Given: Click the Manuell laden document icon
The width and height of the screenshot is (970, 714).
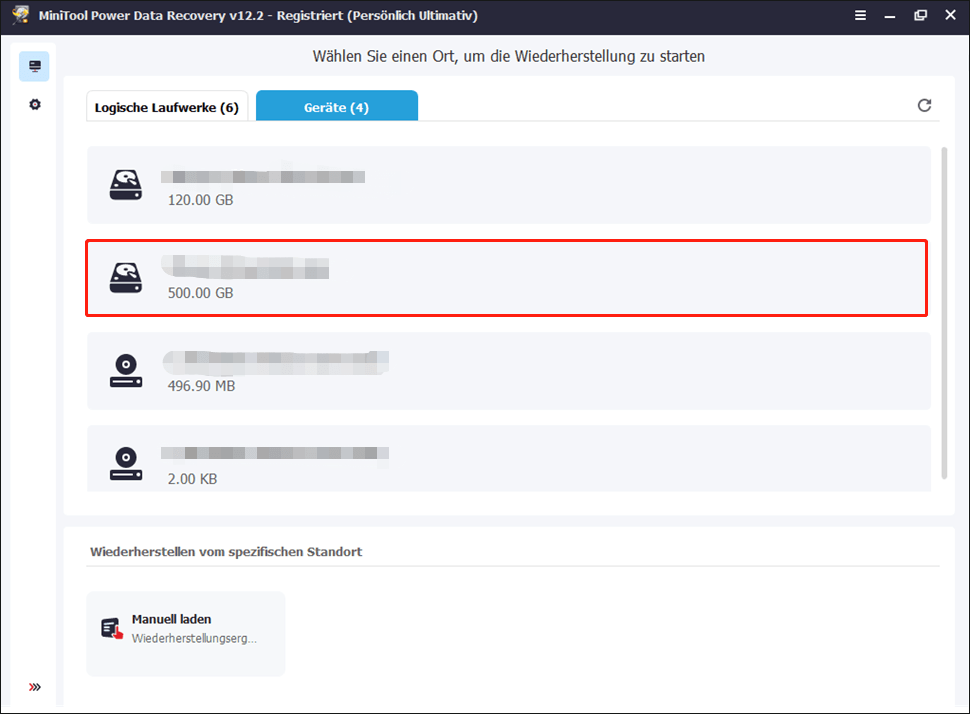Looking at the screenshot, I should [x=111, y=628].
